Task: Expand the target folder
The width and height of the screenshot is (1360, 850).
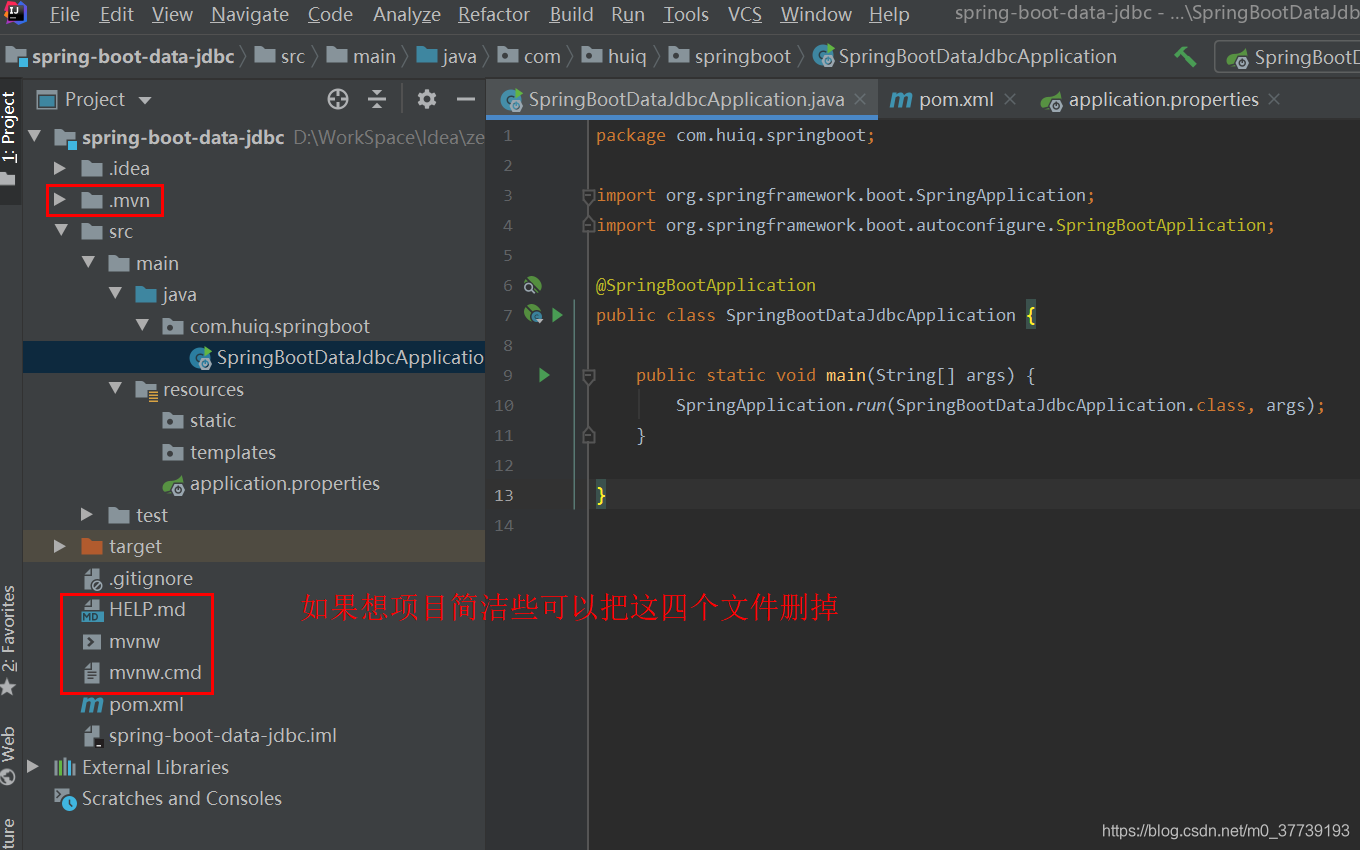Action: (60, 546)
